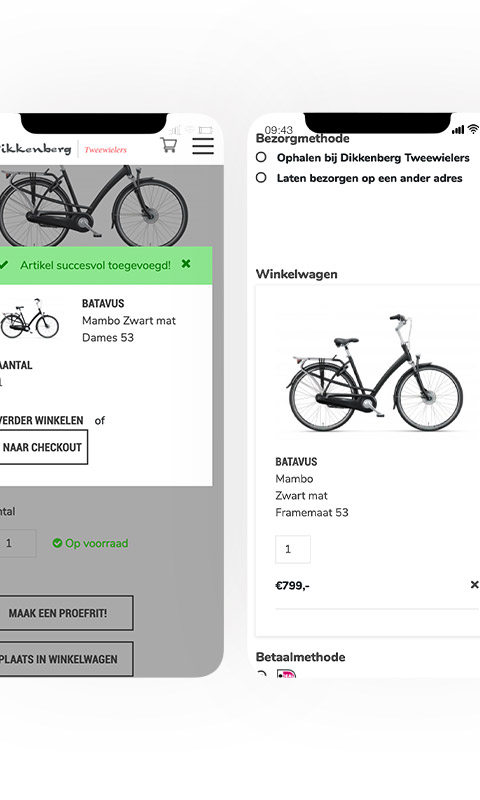This screenshot has height=800, width=480.
Task: Click 'Naar checkout' button
Action: pyautogui.click(x=43, y=447)
